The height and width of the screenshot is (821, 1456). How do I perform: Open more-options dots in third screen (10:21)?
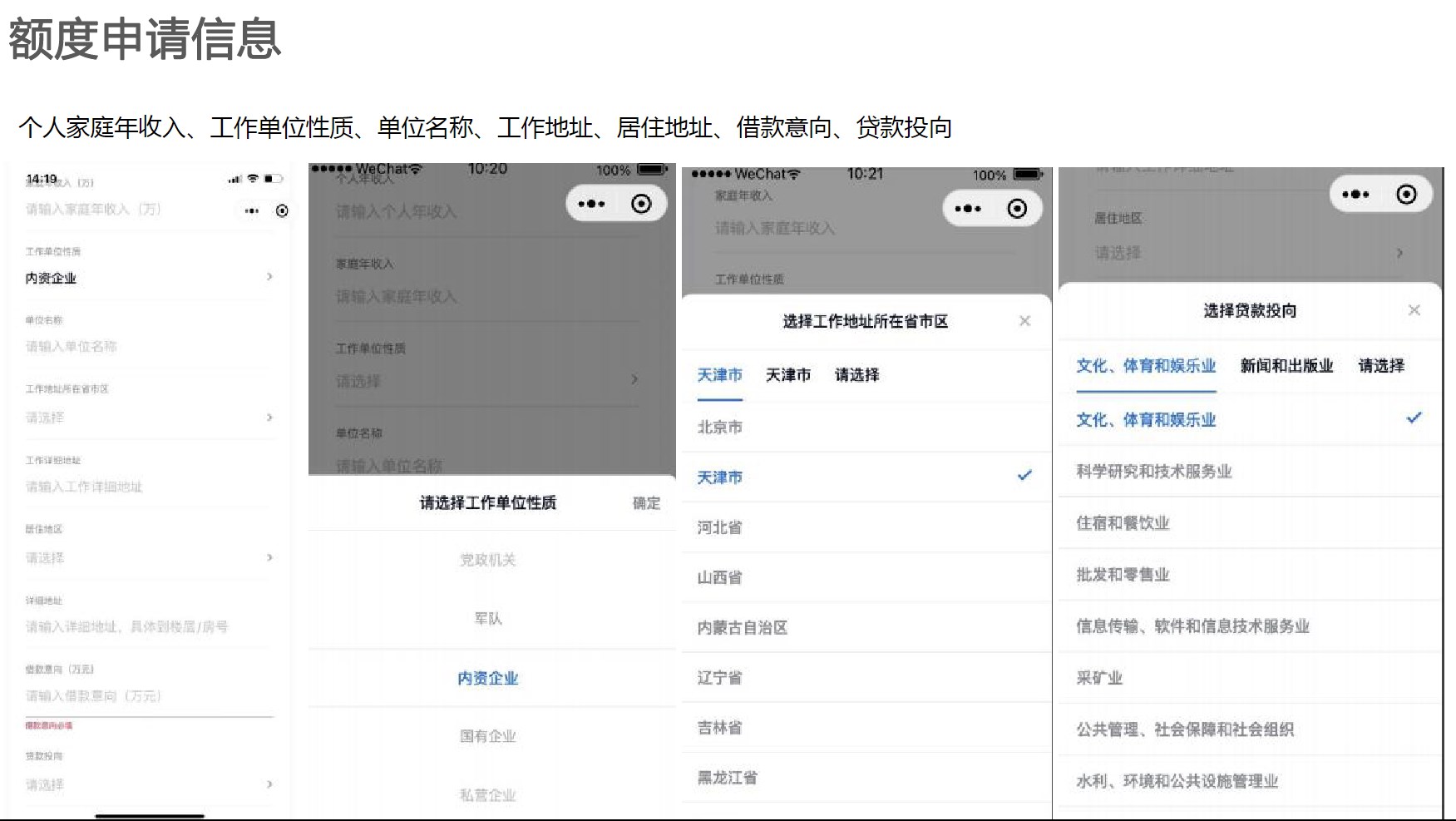tap(968, 209)
